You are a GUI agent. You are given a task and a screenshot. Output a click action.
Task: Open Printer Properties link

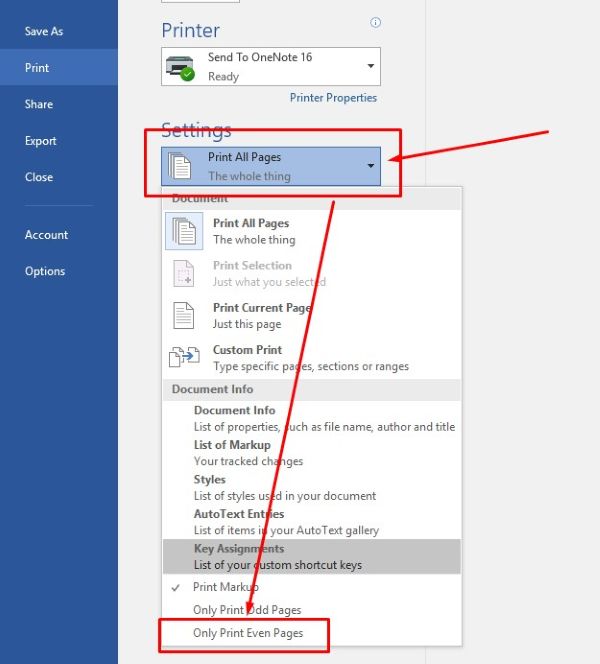333,98
